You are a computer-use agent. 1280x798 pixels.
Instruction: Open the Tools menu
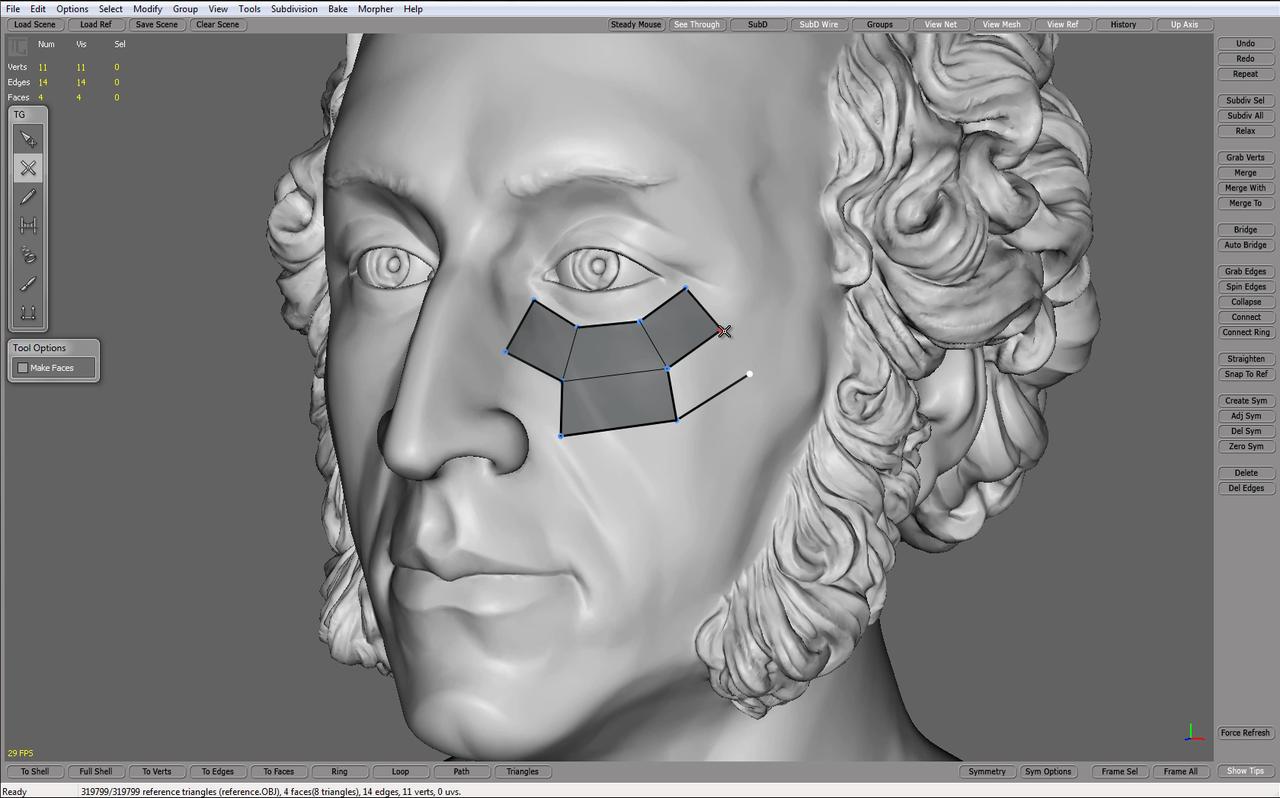pos(249,9)
